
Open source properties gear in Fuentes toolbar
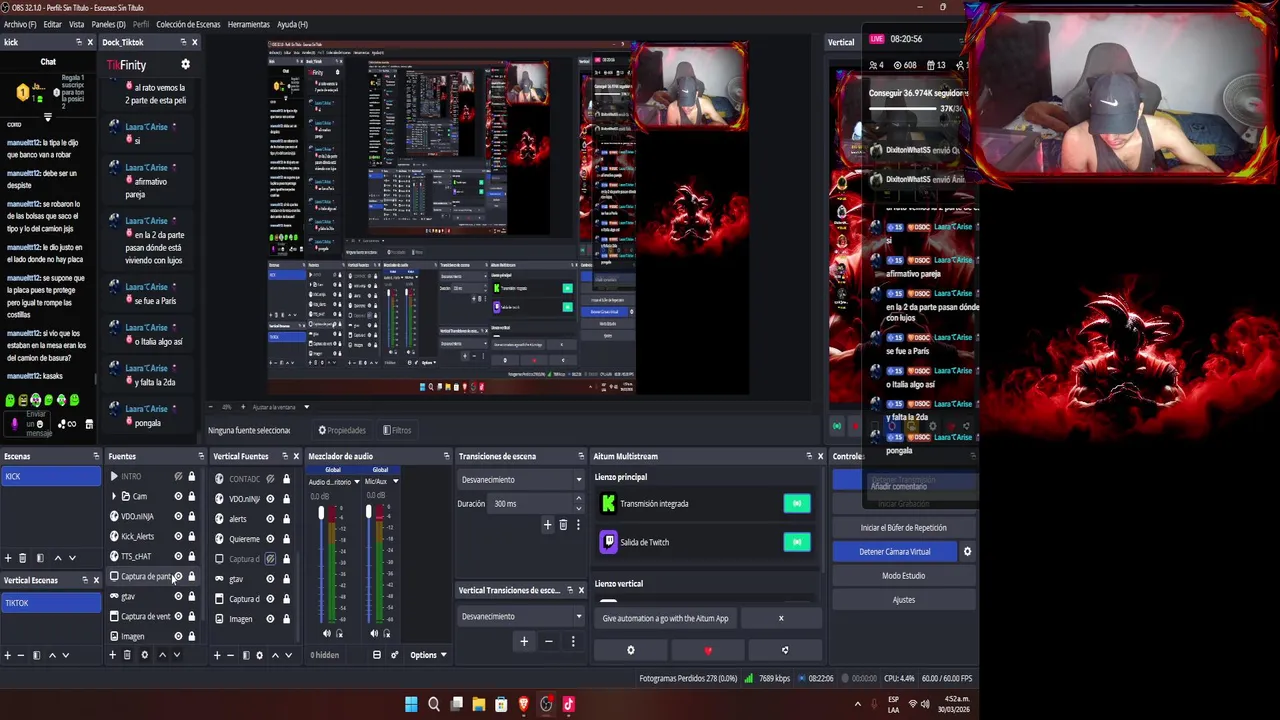click(x=144, y=655)
